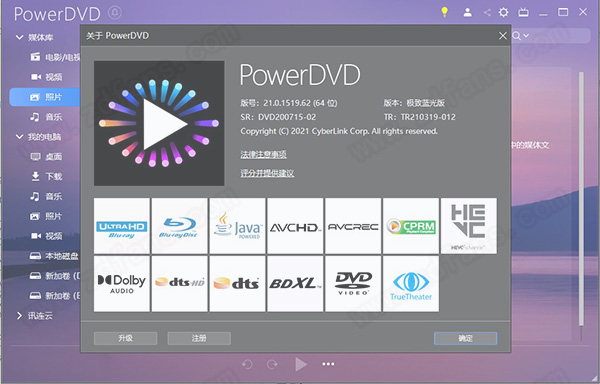Click the Java Powered logo
600x384 pixels.
pos(237,226)
